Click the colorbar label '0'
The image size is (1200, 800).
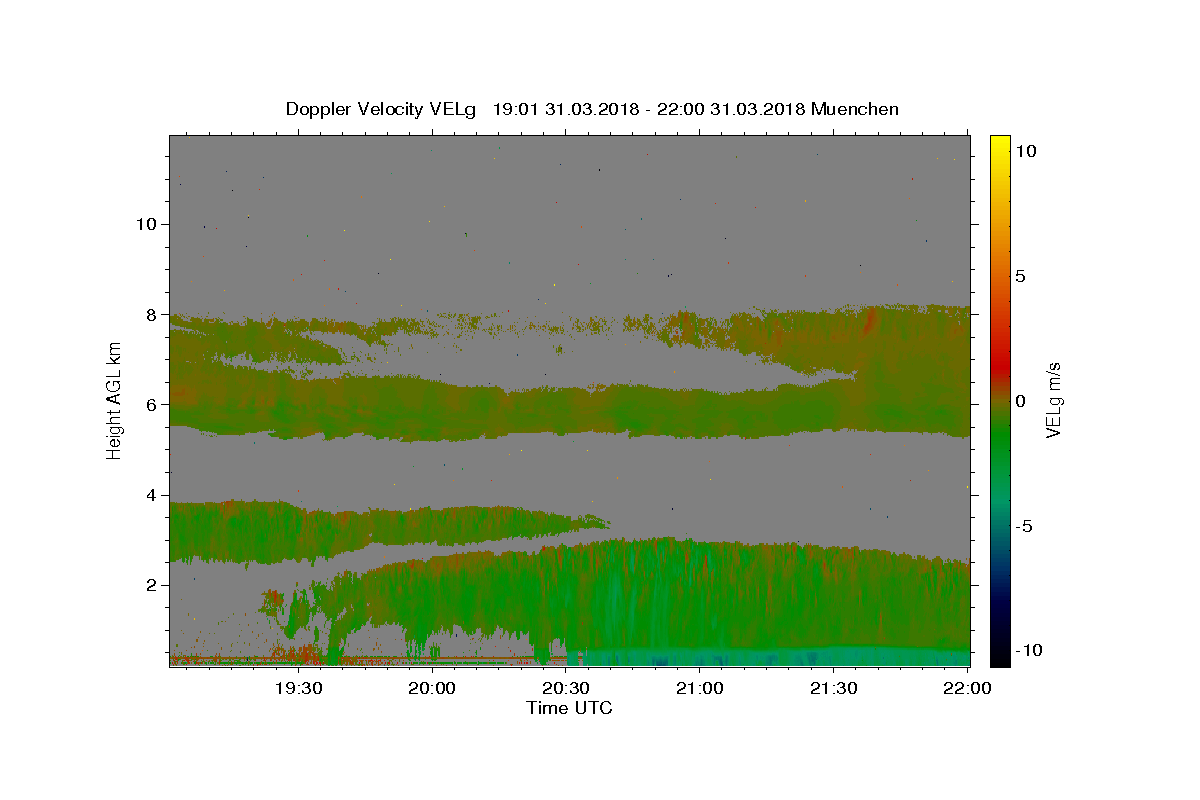[x=1021, y=401]
